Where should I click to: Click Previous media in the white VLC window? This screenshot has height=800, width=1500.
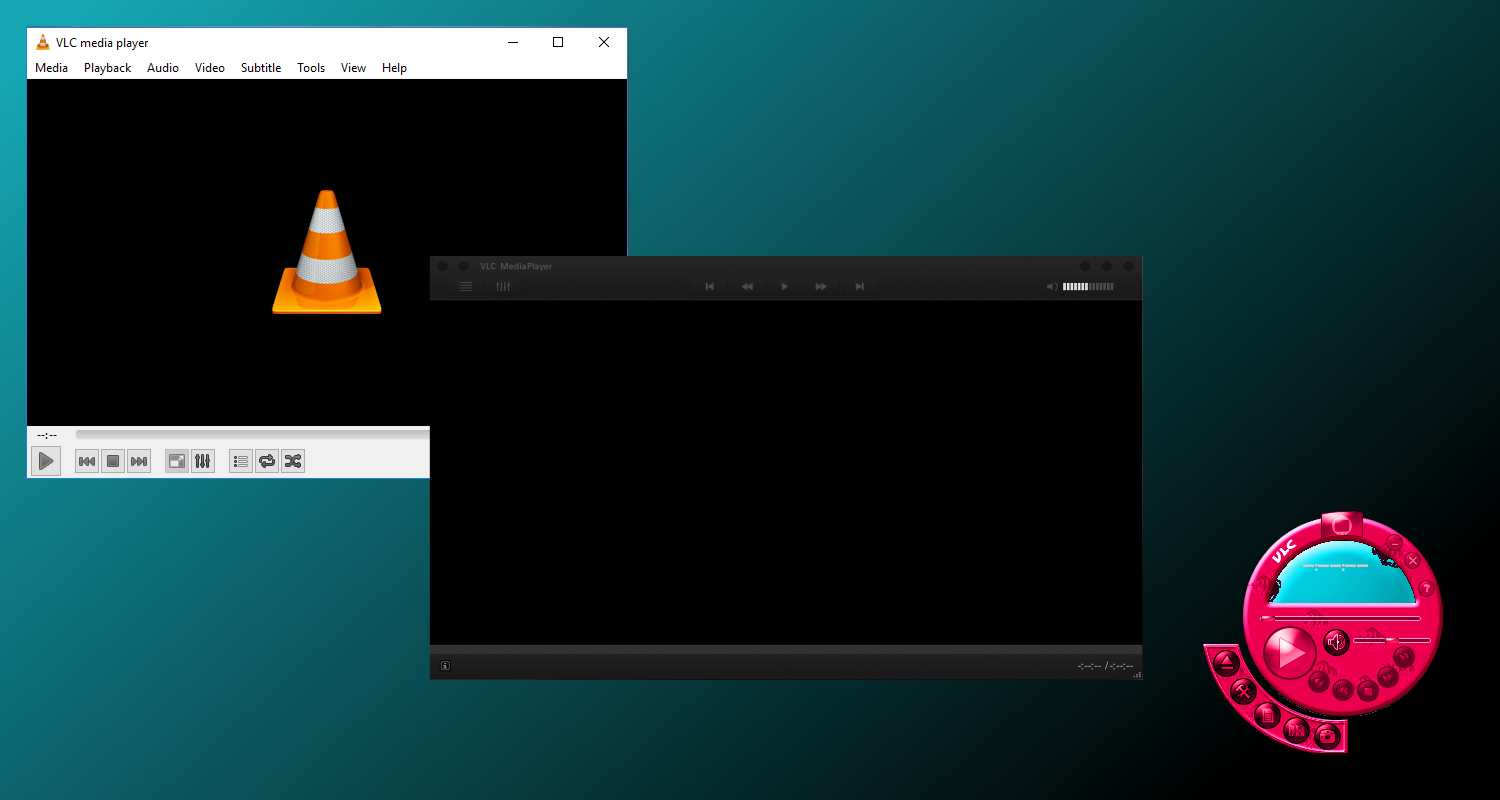pos(87,461)
